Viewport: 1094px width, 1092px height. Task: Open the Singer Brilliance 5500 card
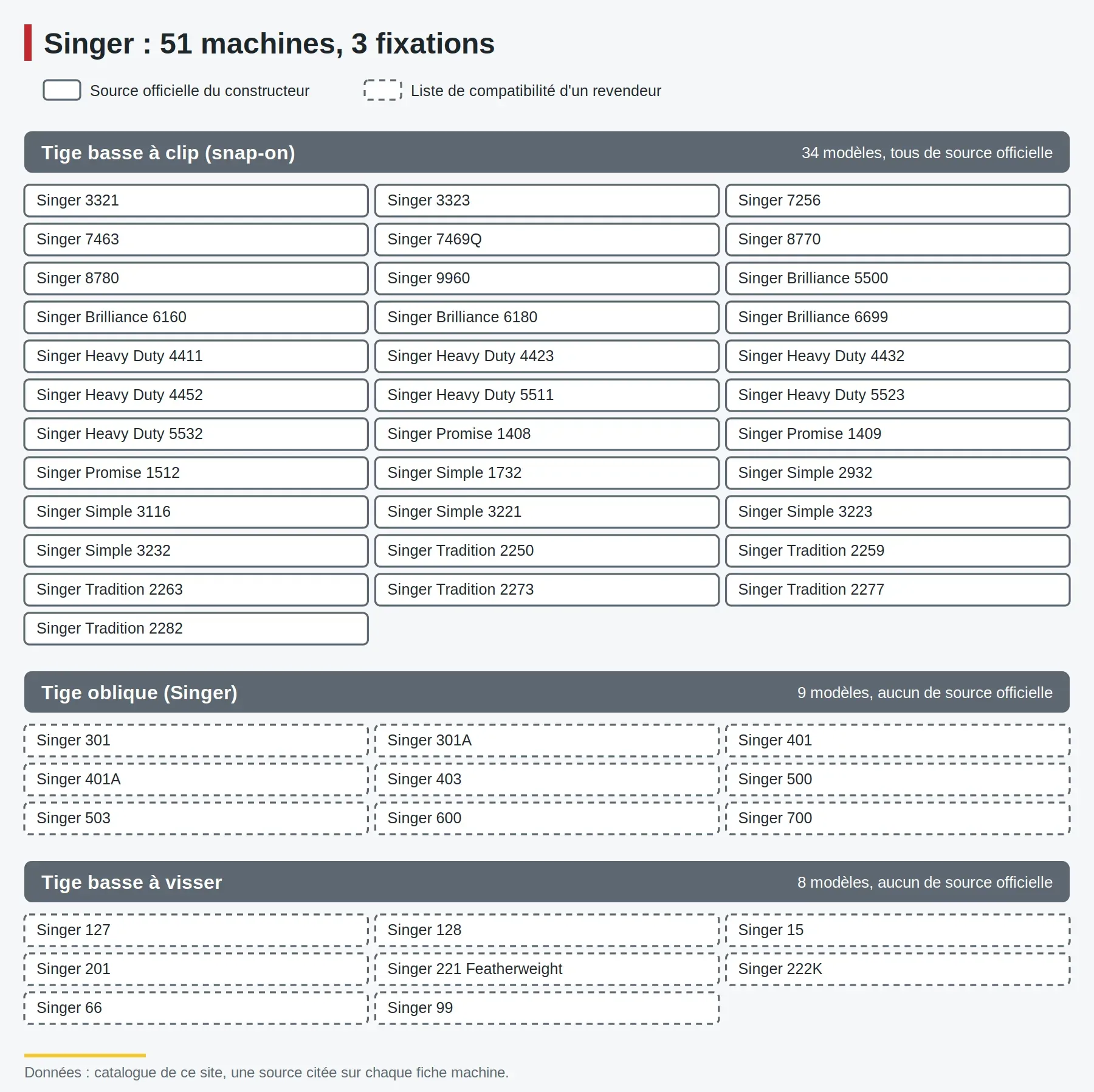click(898, 278)
